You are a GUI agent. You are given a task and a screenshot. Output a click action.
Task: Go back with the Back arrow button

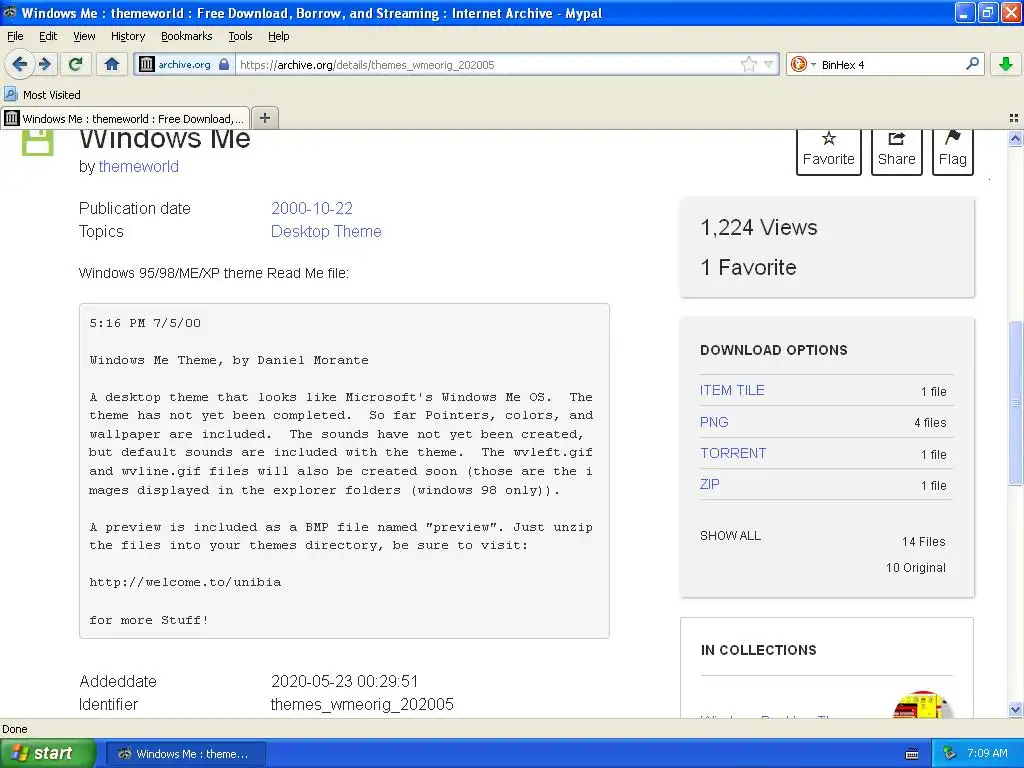click(x=19, y=64)
